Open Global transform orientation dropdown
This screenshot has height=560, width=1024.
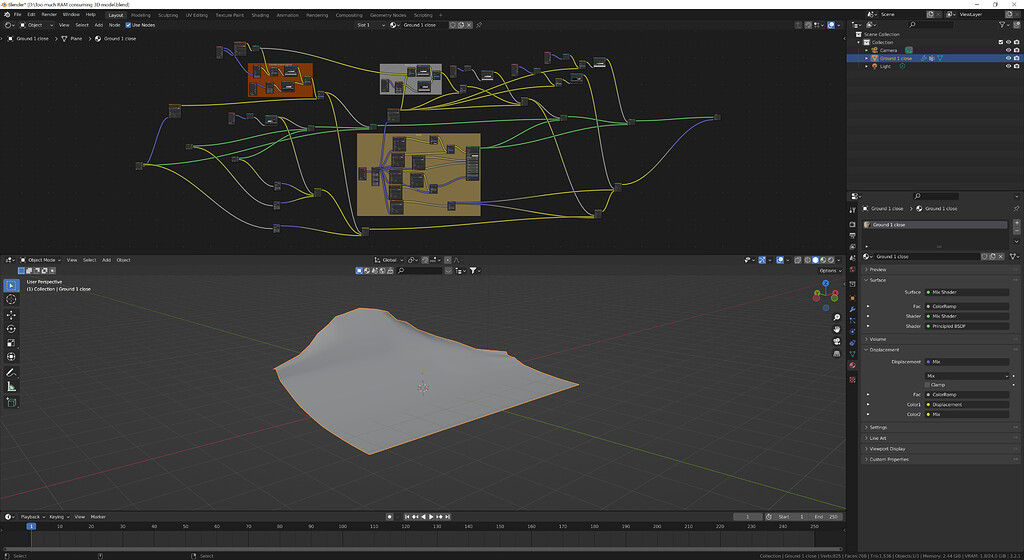point(389,260)
